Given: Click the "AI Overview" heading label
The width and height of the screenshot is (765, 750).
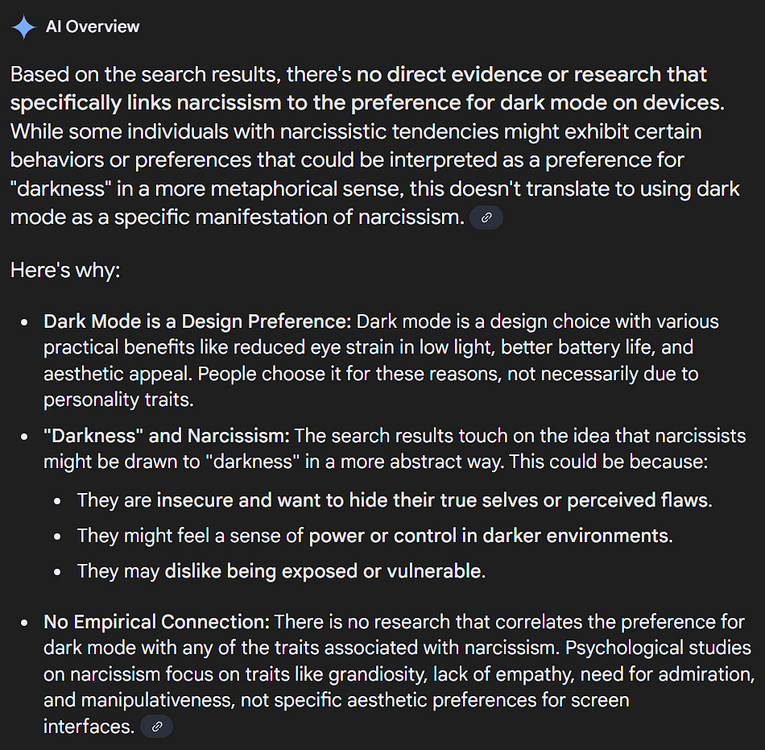Looking at the screenshot, I should (93, 27).
